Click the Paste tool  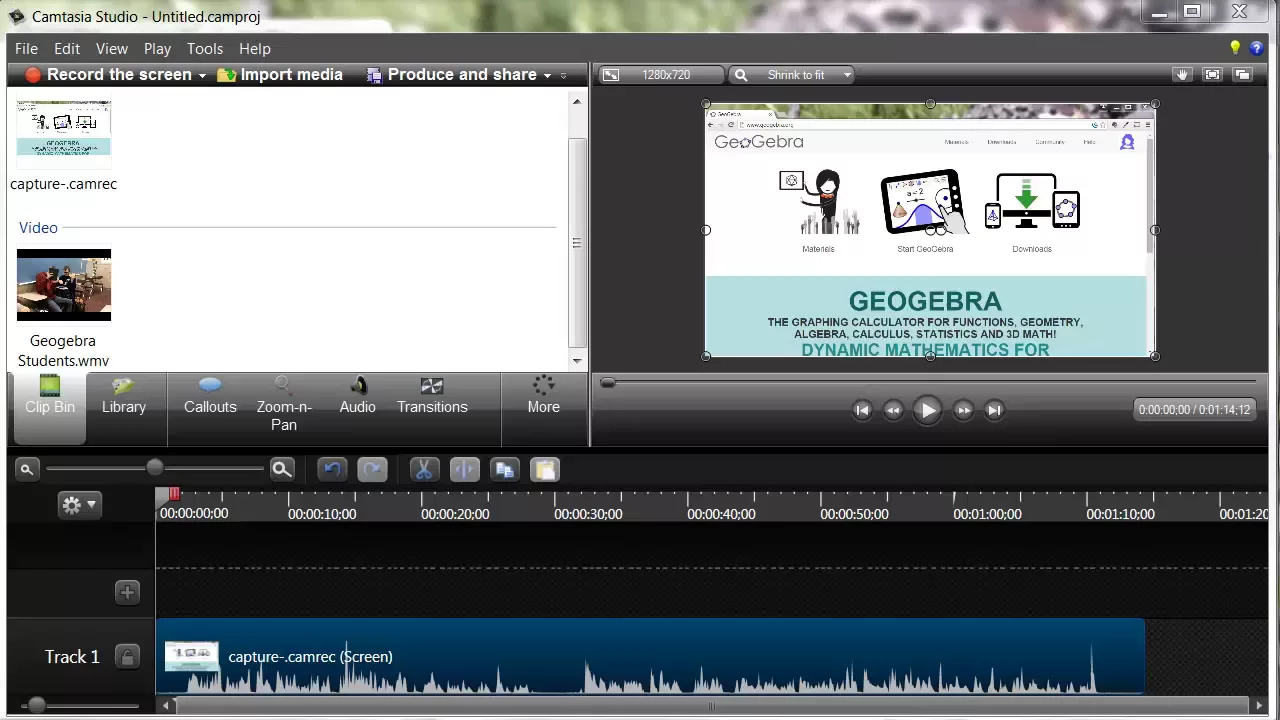pyautogui.click(x=544, y=470)
